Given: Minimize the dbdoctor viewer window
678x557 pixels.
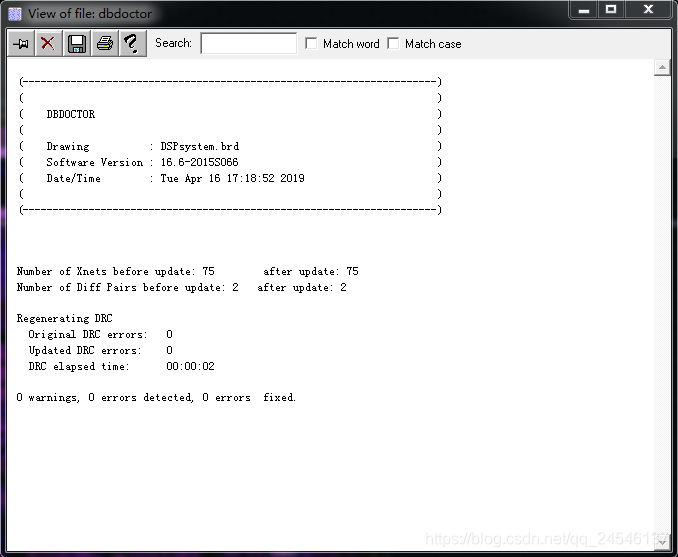Looking at the screenshot, I should click(x=583, y=10).
